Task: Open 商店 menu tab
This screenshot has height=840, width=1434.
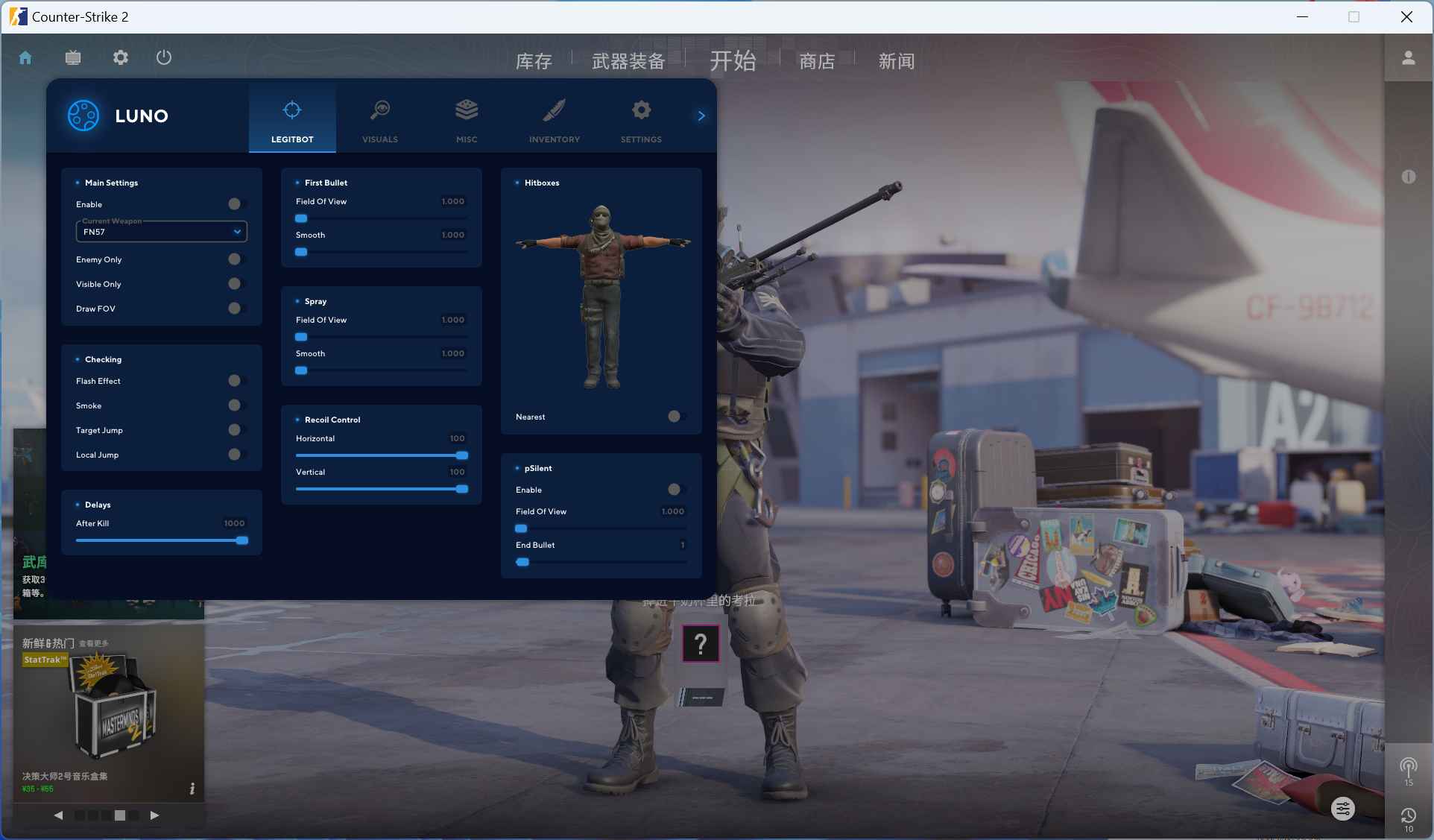Action: pos(817,61)
